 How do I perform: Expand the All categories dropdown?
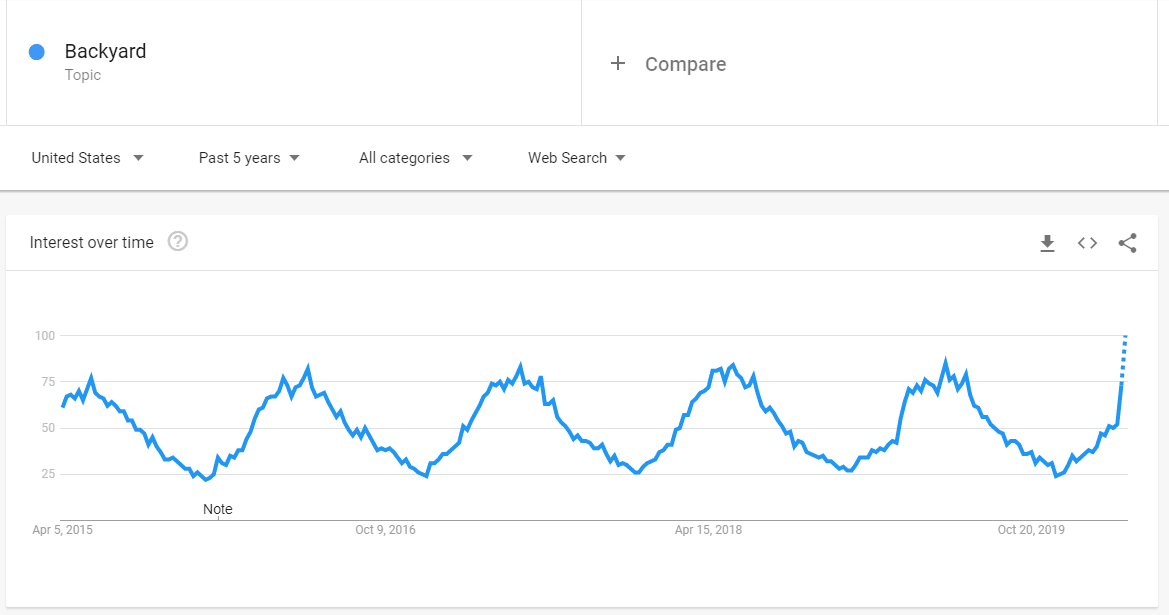coord(415,158)
